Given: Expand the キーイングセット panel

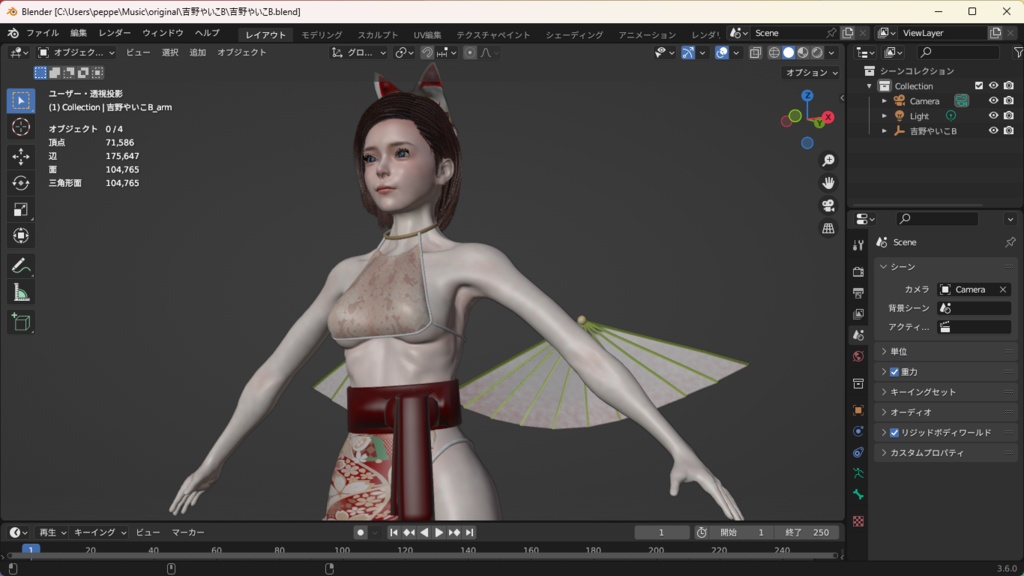Looking at the screenshot, I should coord(946,392).
